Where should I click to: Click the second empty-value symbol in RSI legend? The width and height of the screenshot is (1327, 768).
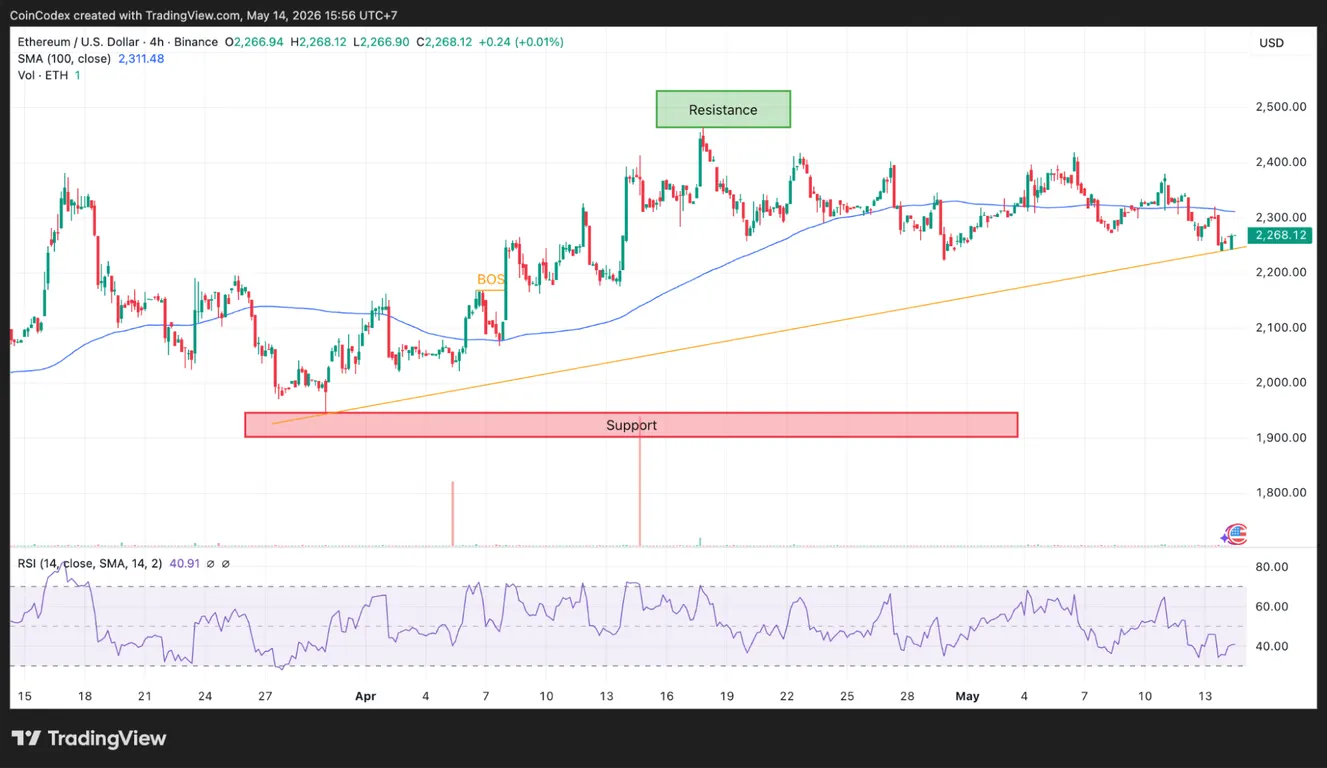(x=226, y=564)
